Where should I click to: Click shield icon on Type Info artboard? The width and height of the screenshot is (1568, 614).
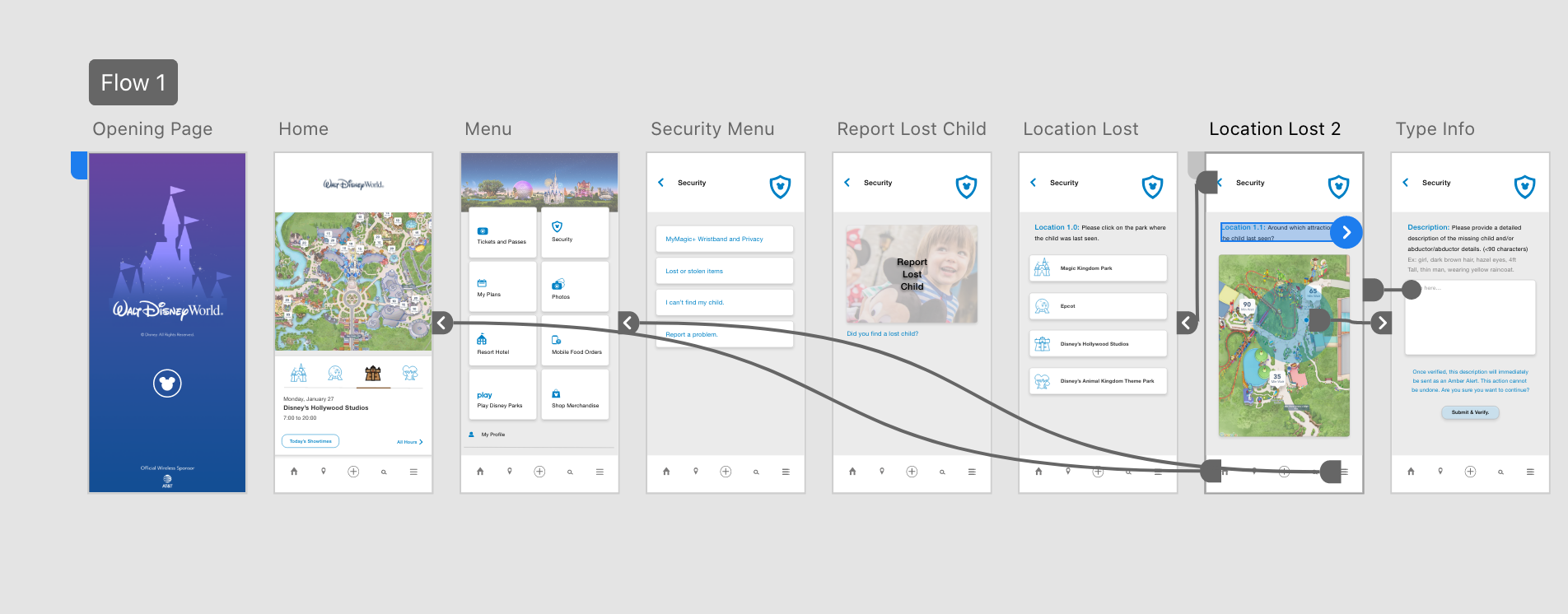1524,187
